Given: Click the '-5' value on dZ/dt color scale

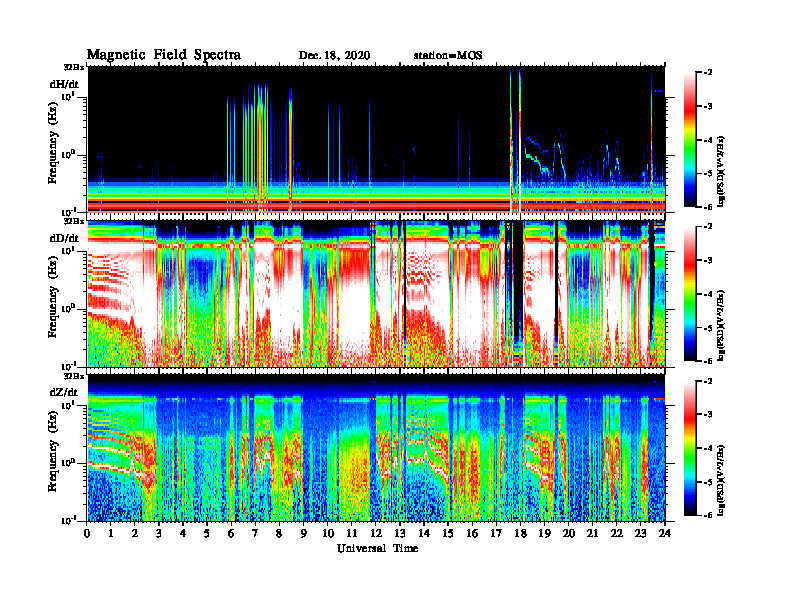Looking at the screenshot, I should tap(709, 482).
